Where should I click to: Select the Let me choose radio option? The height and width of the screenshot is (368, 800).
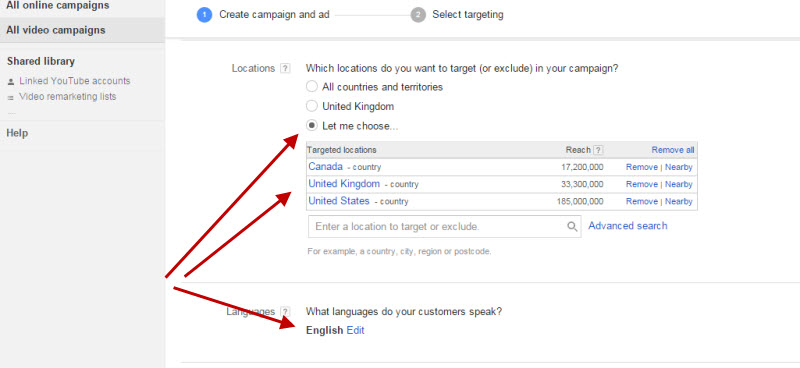click(312, 126)
